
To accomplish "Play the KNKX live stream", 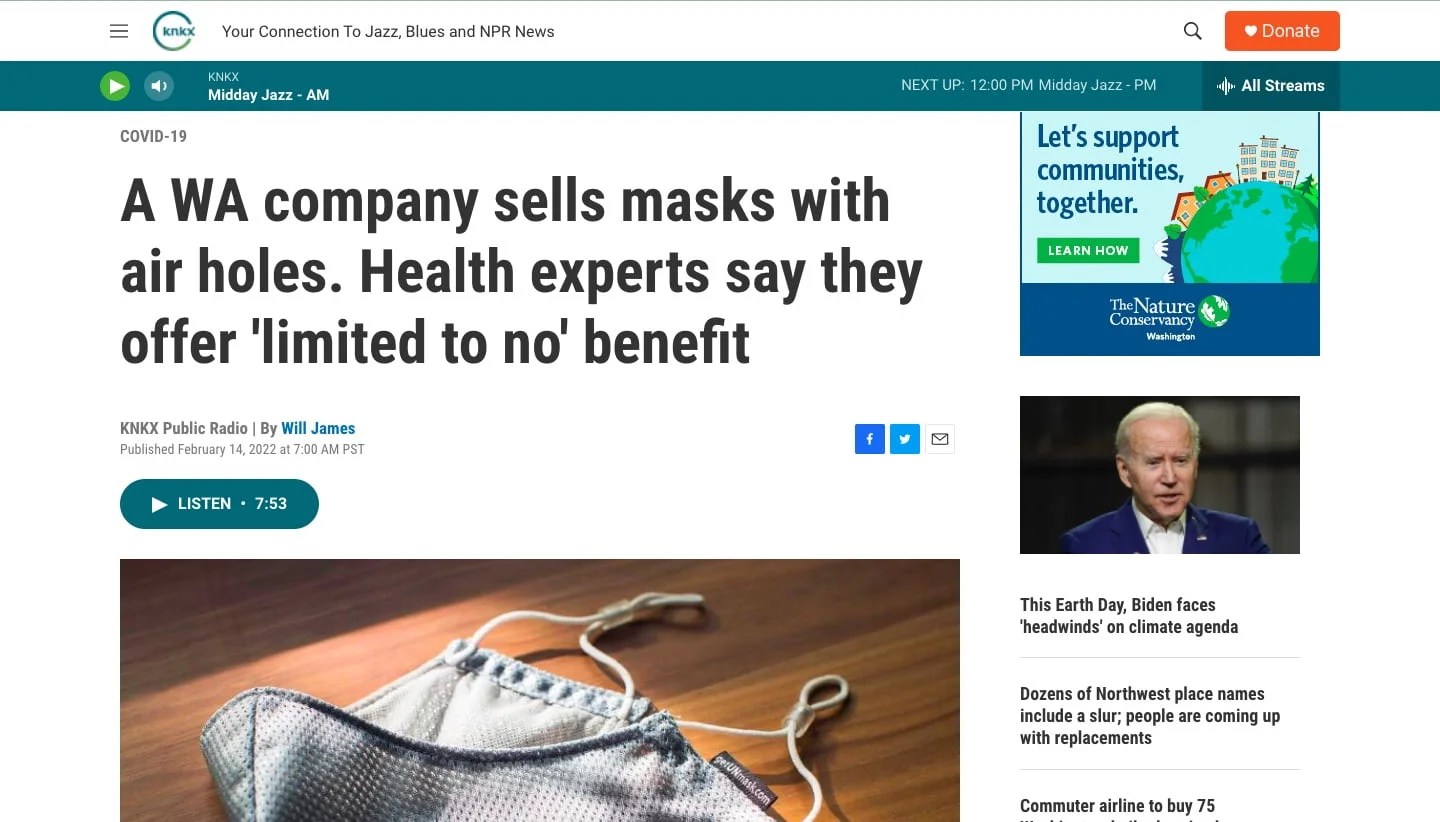I will tap(115, 86).
